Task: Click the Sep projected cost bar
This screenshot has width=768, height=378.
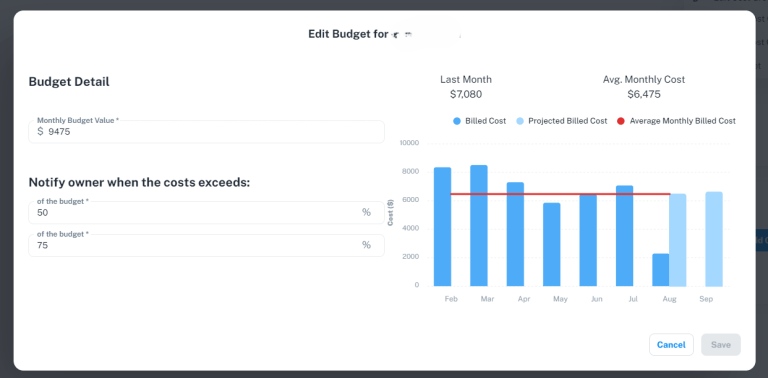Action: (x=714, y=239)
